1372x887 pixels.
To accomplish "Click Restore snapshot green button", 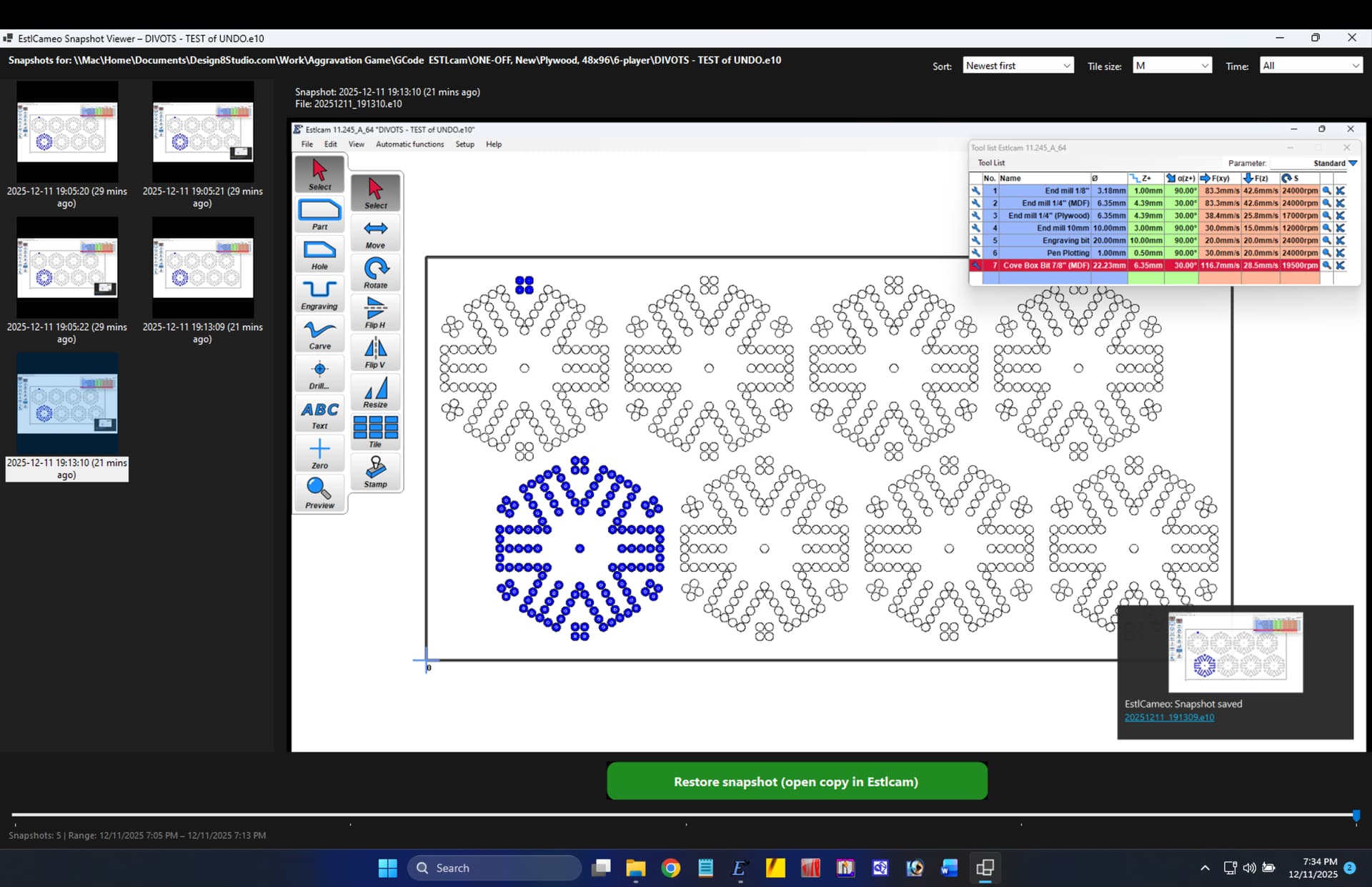I will coord(796,781).
